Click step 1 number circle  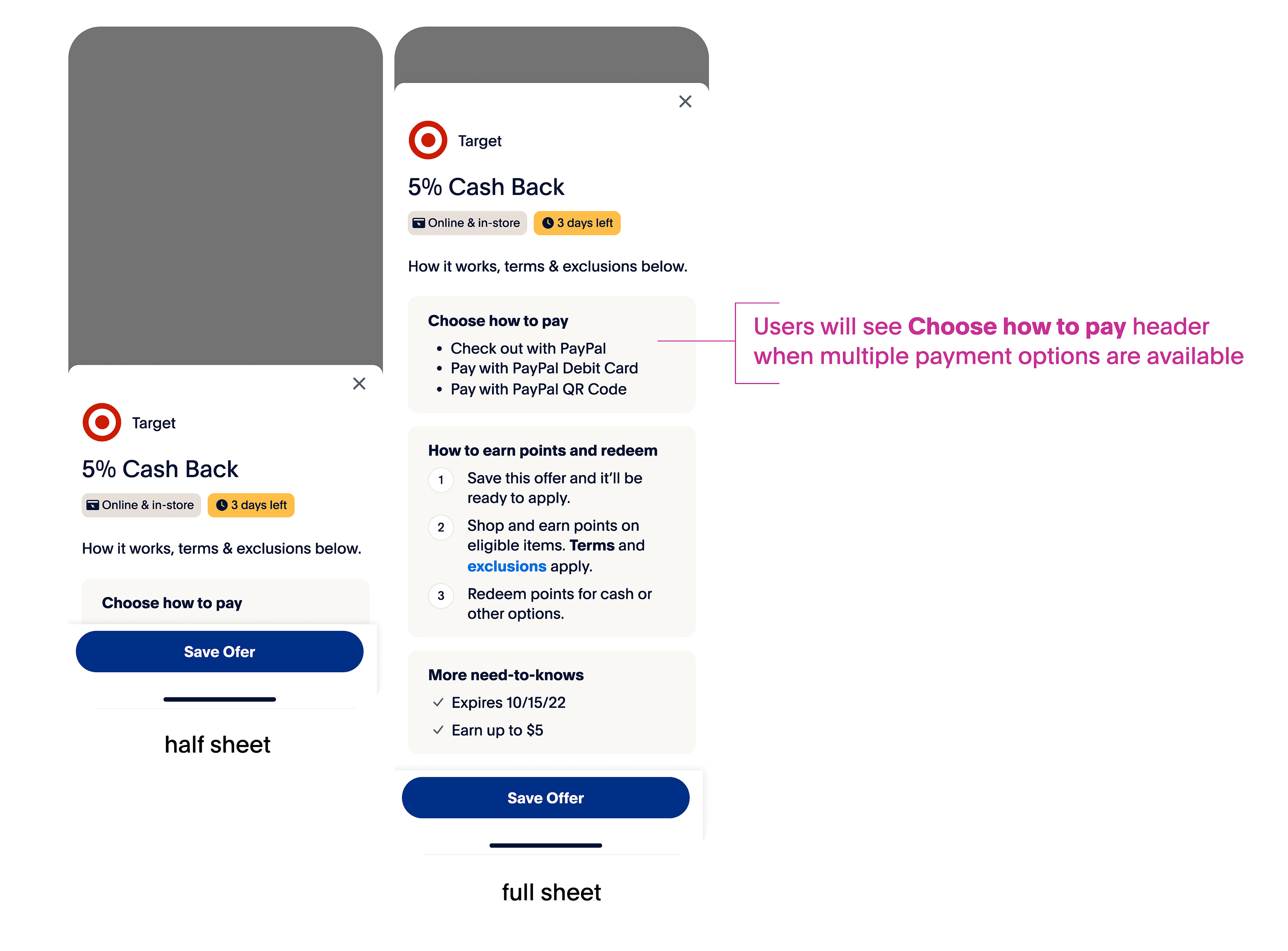(441, 480)
